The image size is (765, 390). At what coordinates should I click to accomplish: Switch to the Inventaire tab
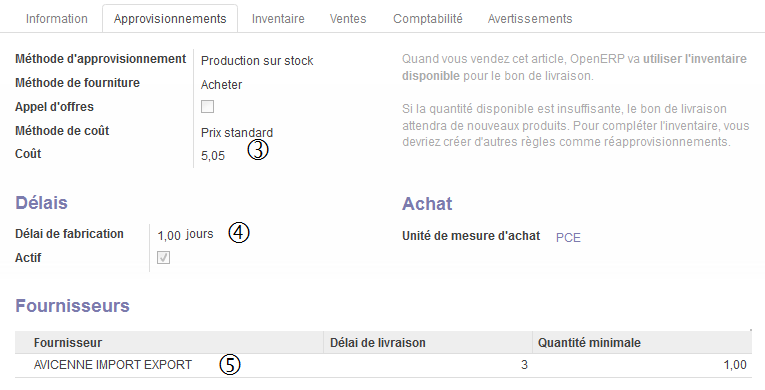click(x=278, y=19)
